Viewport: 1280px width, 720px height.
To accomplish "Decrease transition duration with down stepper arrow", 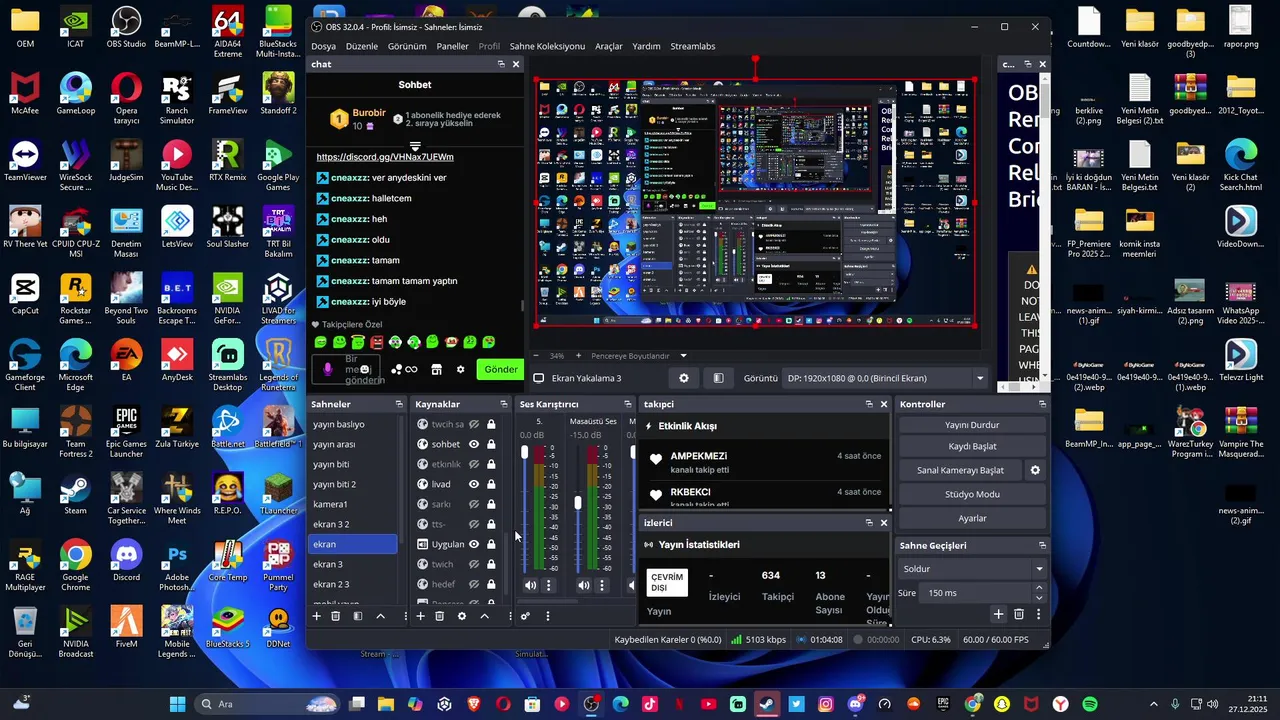I will coord(1039,597).
